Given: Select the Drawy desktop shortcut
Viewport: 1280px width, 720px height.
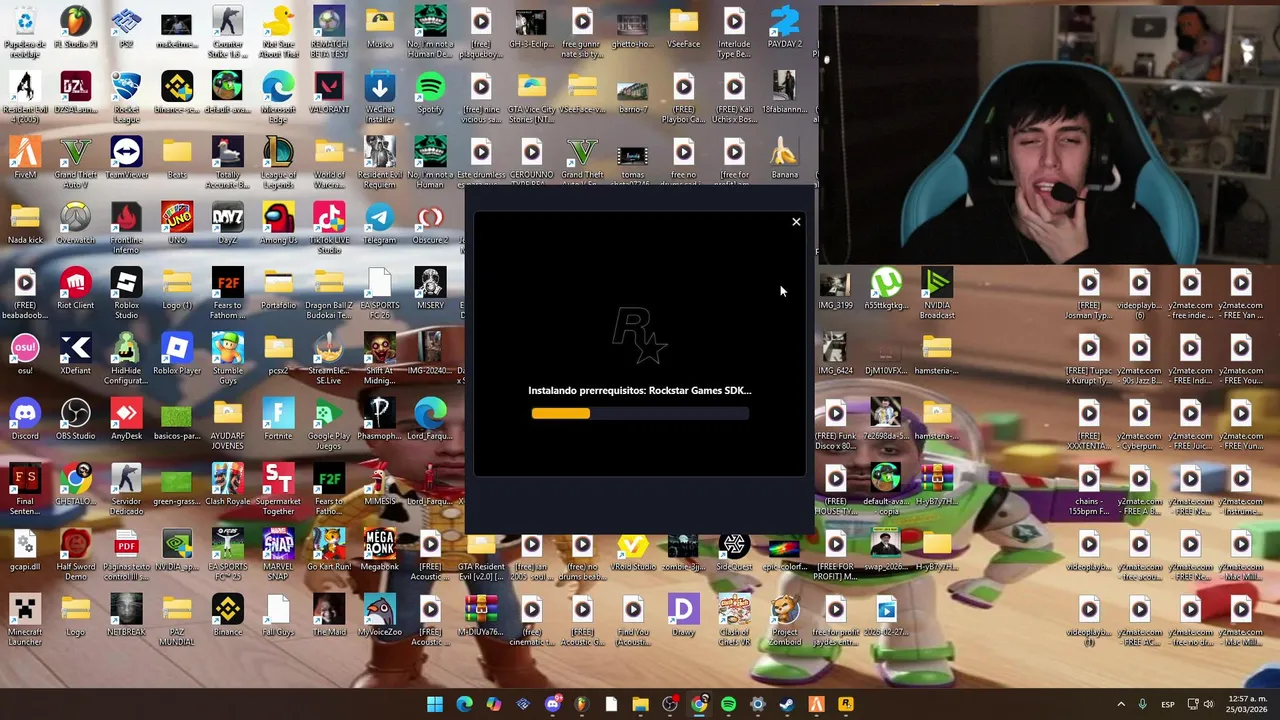Looking at the screenshot, I should pyautogui.click(x=683, y=615).
